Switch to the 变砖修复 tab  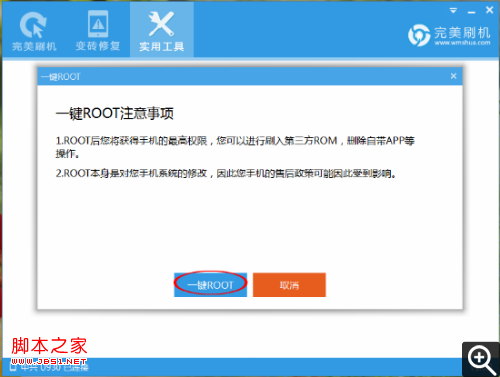pos(98,31)
